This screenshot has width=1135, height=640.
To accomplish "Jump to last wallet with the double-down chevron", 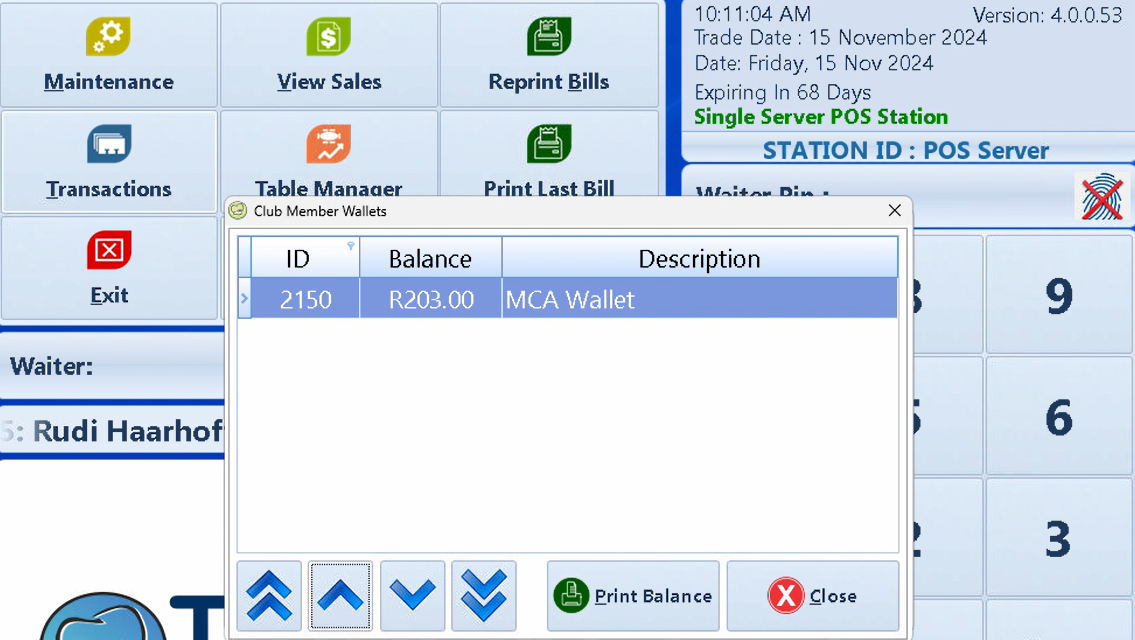I will point(484,596).
